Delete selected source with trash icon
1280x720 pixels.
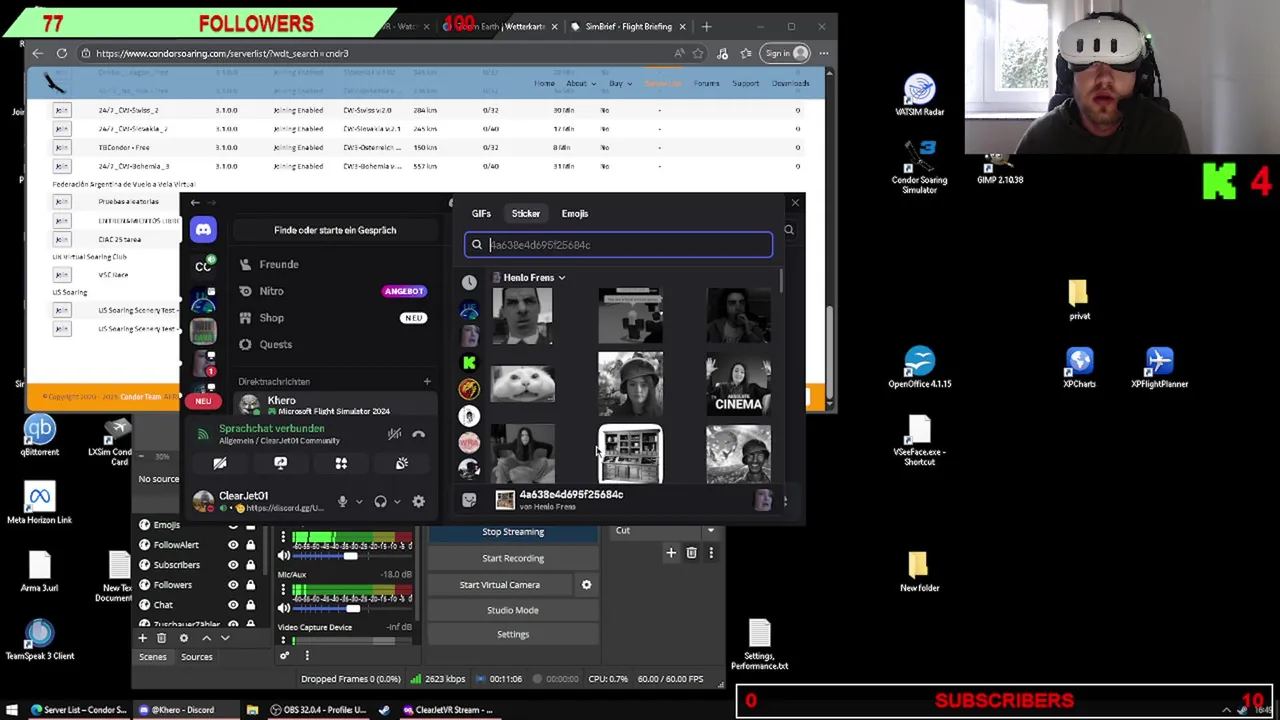pos(161,638)
